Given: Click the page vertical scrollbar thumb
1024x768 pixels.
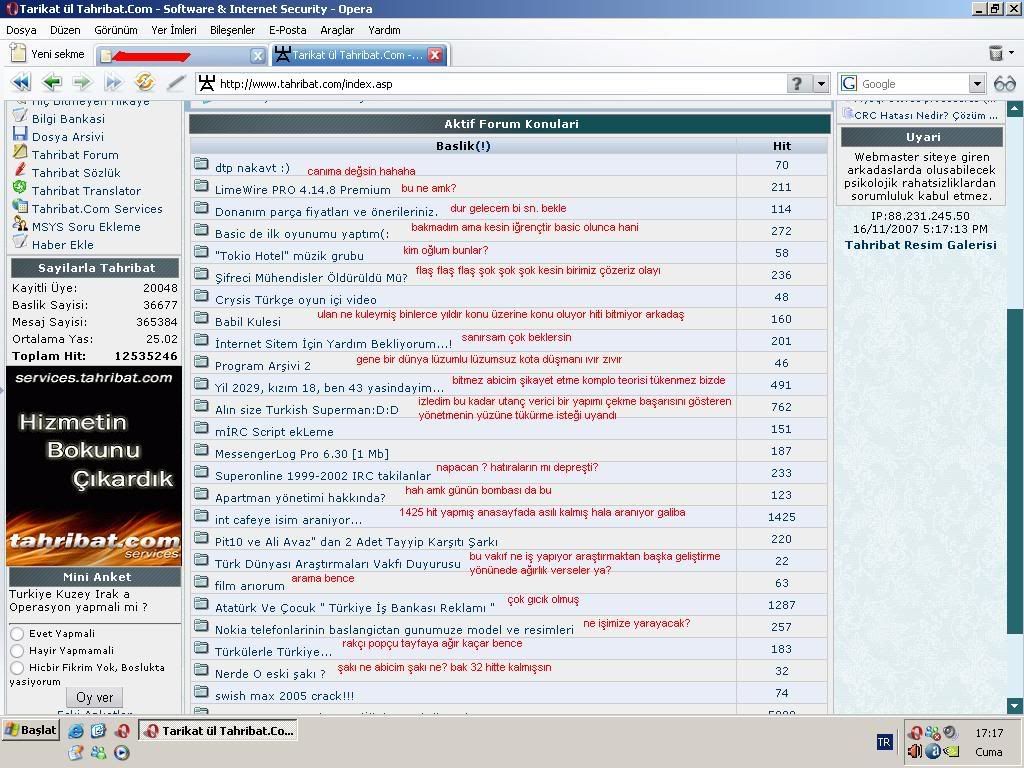Looking at the screenshot, I should click(x=1014, y=470).
